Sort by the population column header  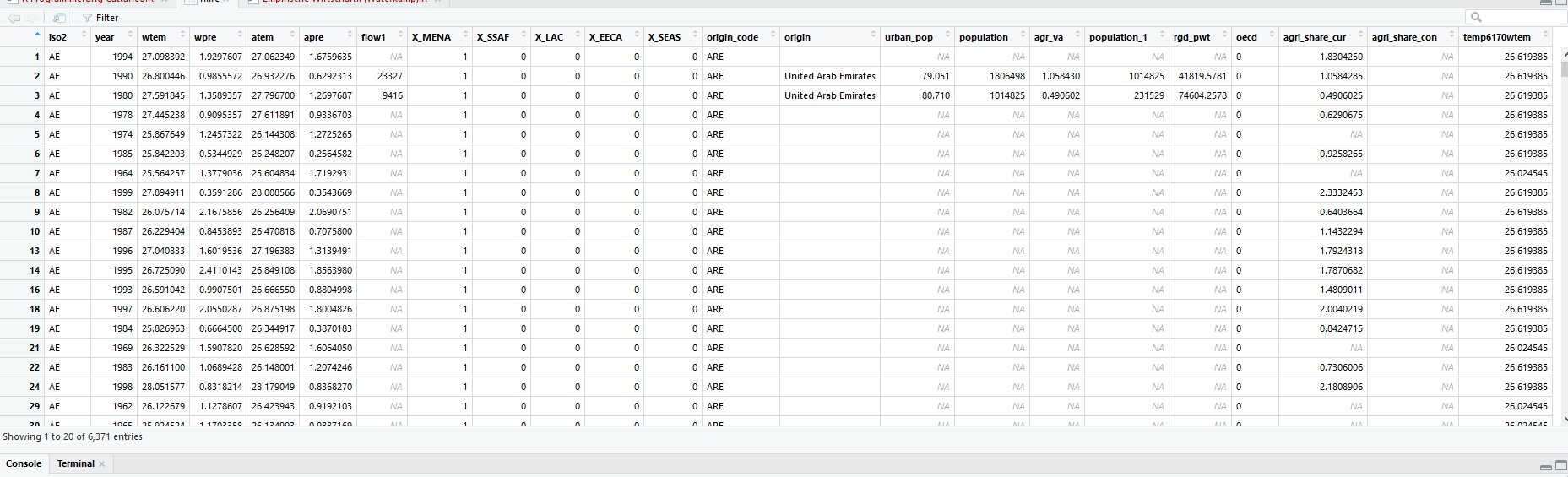[x=983, y=37]
